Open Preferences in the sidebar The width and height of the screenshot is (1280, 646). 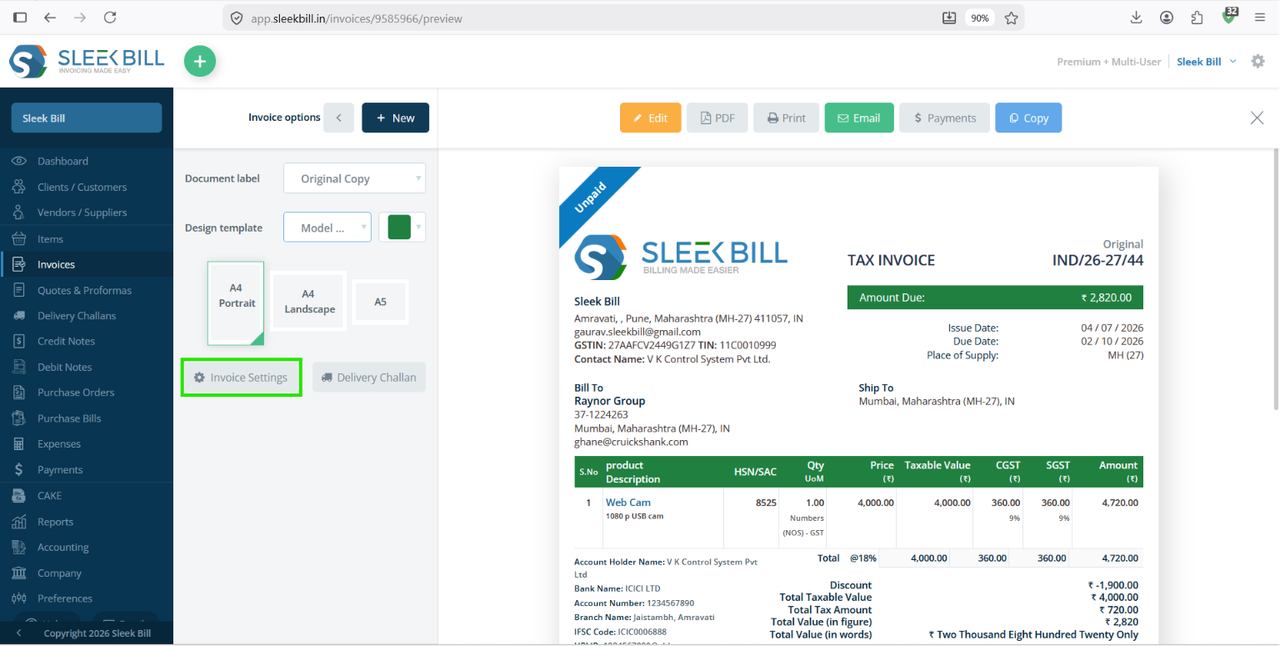coord(65,598)
